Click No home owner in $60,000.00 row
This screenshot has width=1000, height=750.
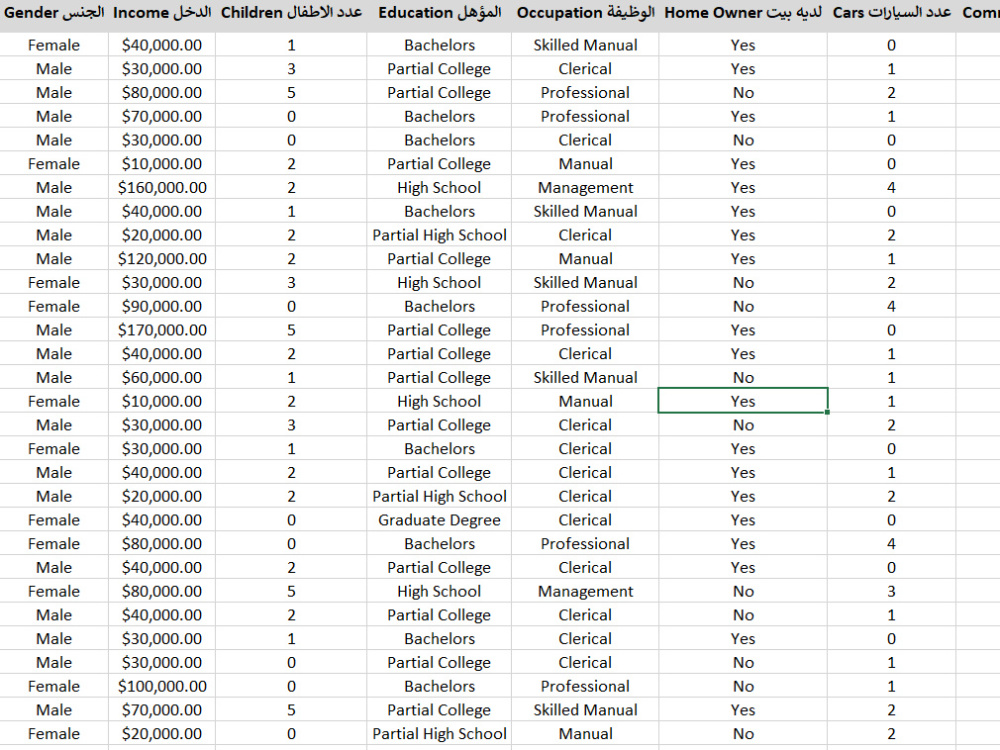[x=743, y=378]
